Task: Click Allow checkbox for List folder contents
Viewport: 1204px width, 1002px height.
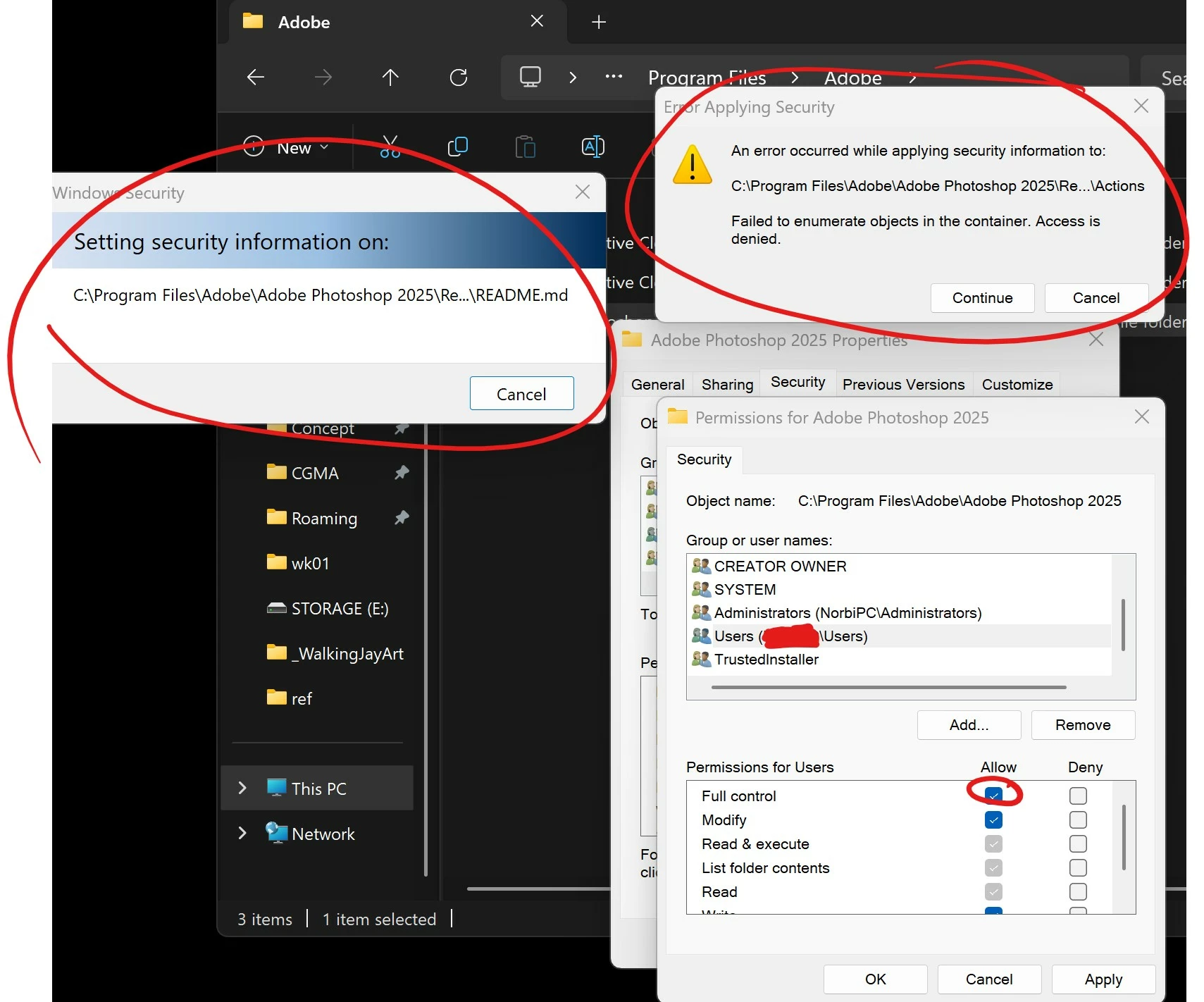Action: pos(993,867)
